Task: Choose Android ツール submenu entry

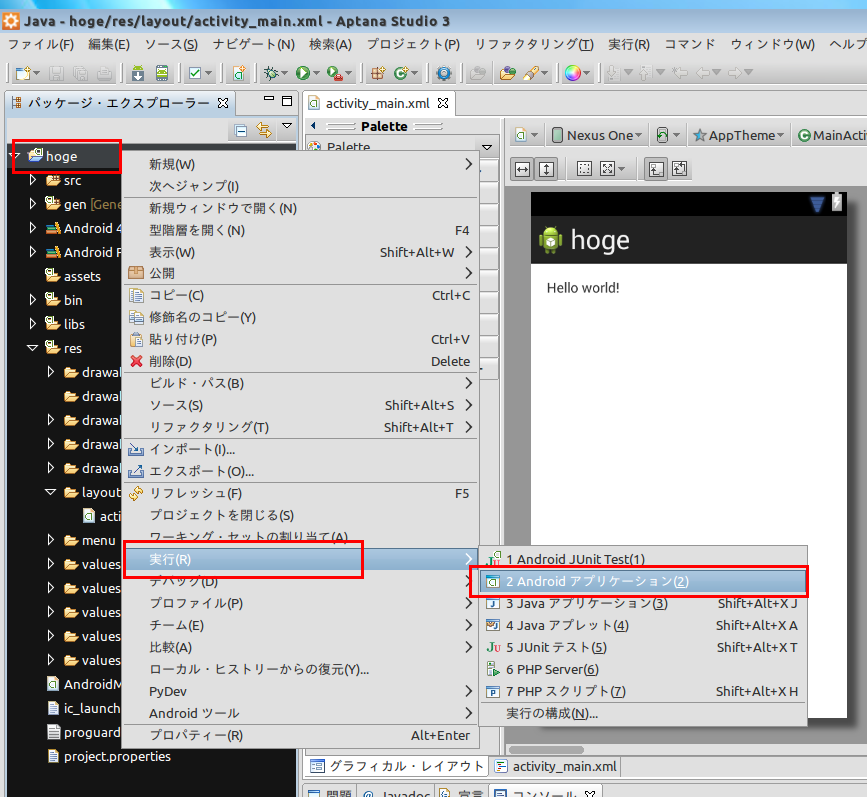Action: click(x=301, y=713)
